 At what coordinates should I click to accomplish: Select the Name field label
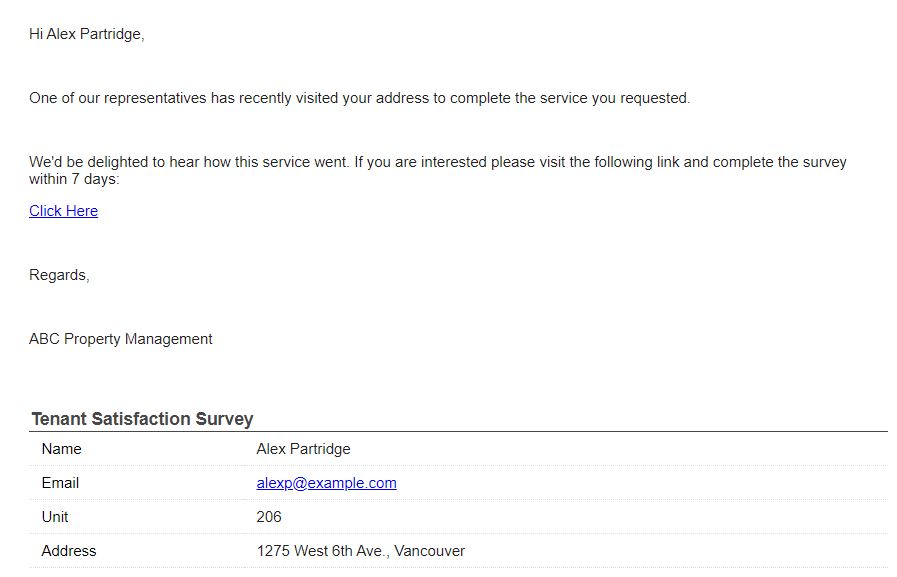pos(61,449)
